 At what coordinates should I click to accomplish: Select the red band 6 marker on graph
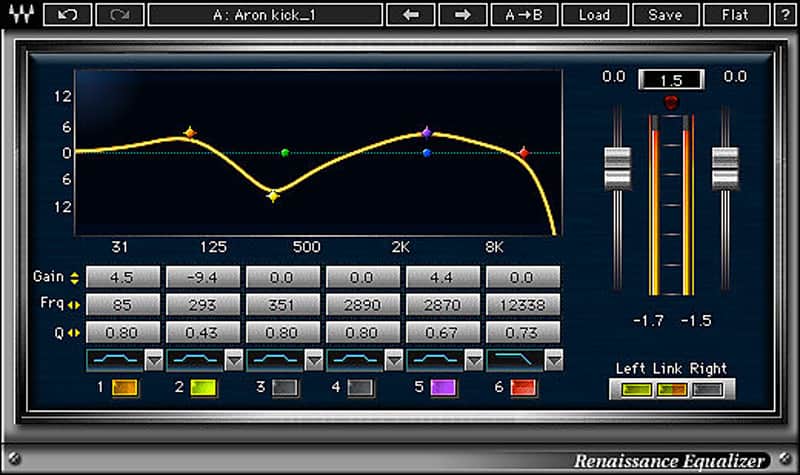pyautogui.click(x=523, y=153)
